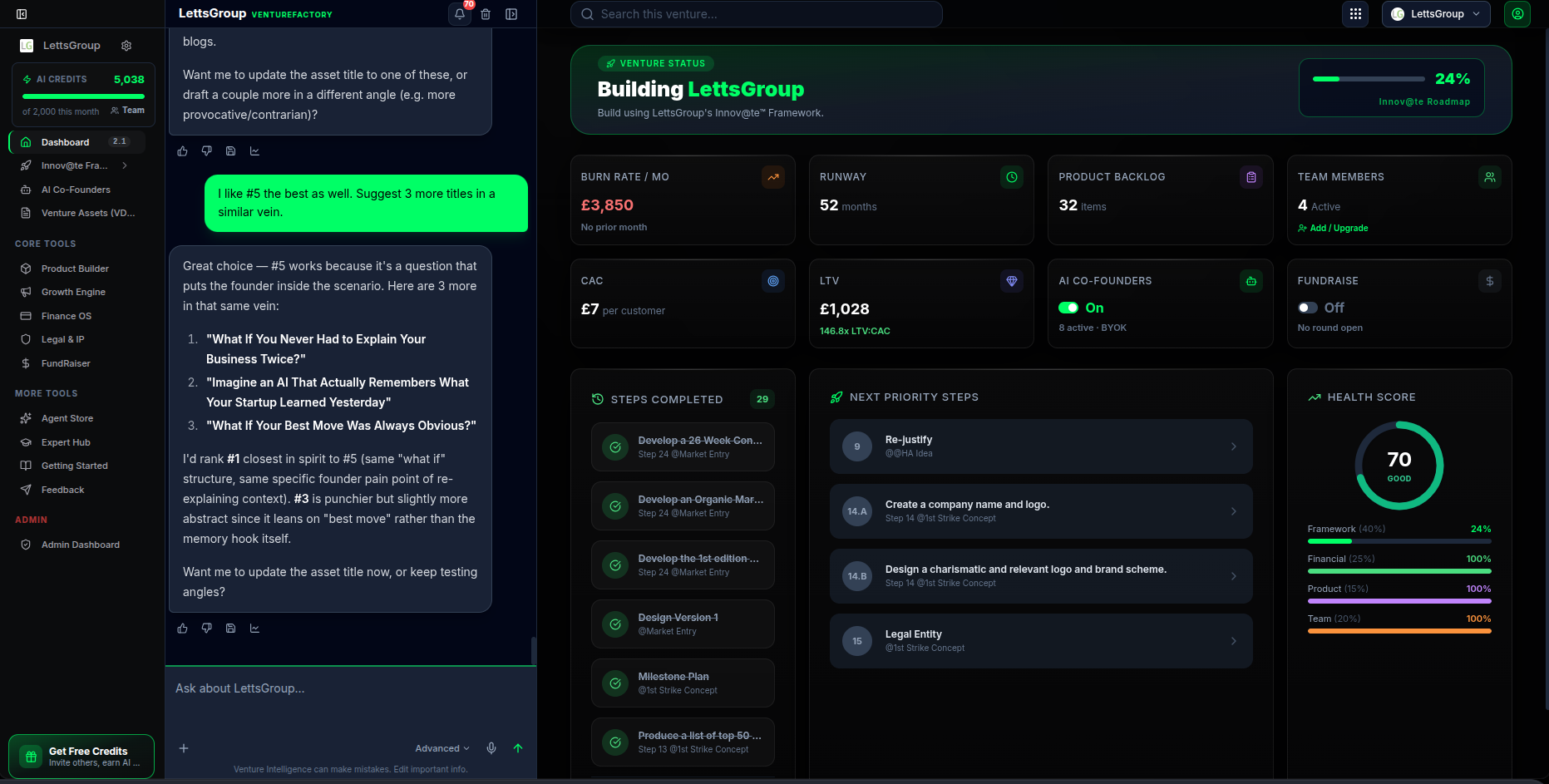Expand the "Create a company name and logo" chevron

(1234, 511)
